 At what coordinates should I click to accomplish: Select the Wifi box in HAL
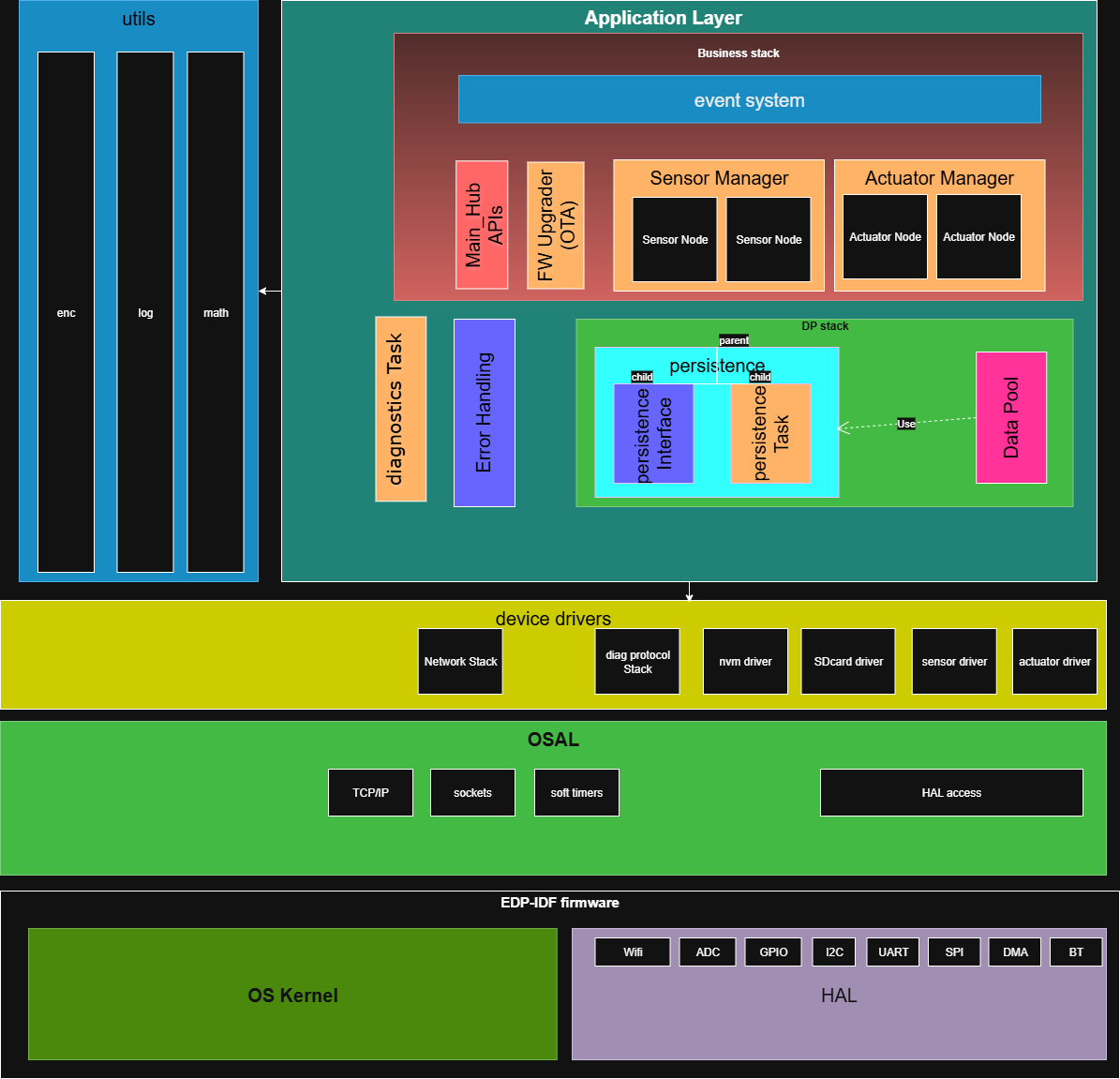[633, 952]
